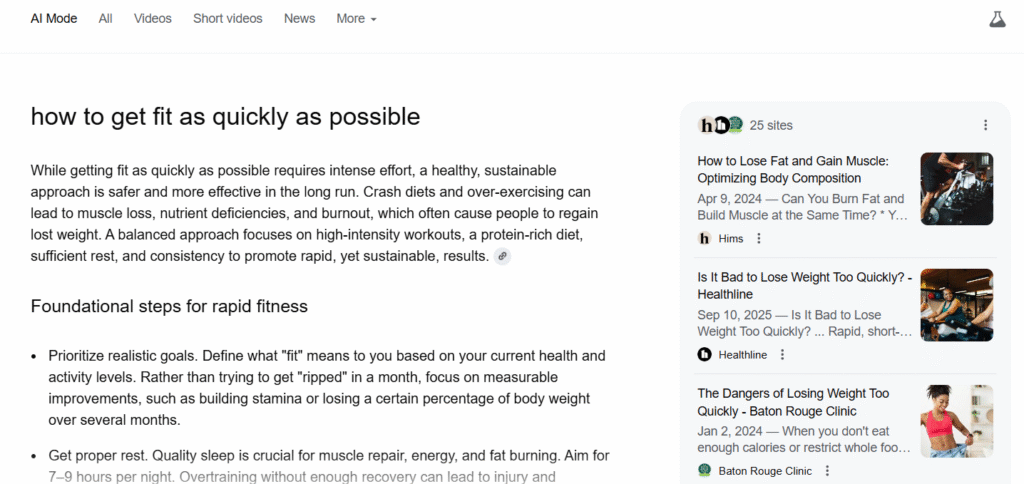Click the Healthline source favicon

pos(705,354)
